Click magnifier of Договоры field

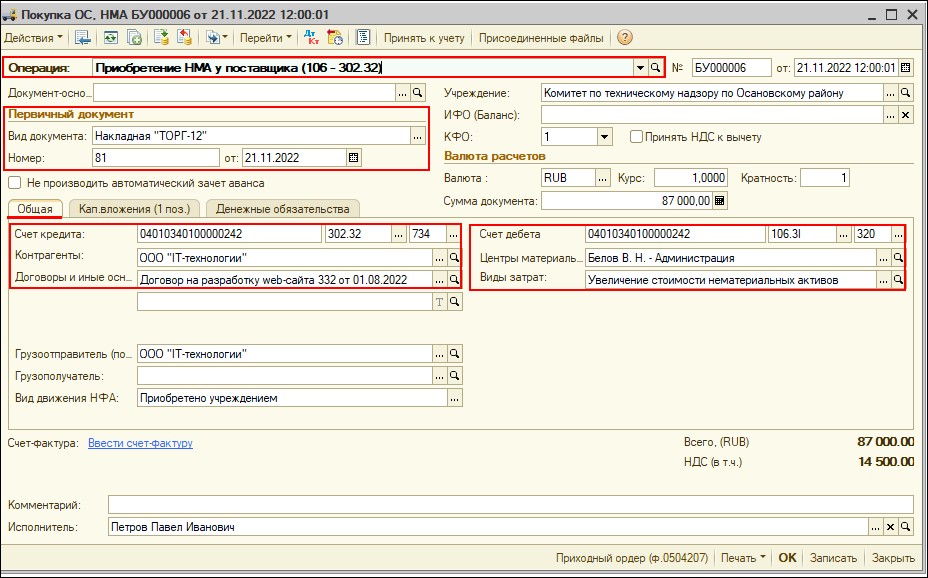click(454, 279)
